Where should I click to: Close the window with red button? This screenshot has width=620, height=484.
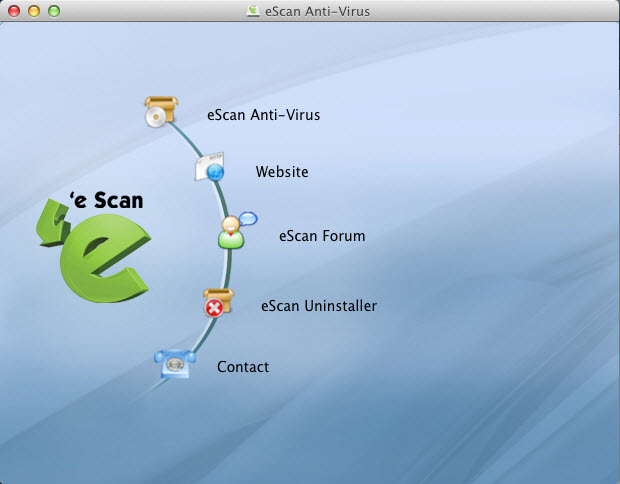pyautogui.click(x=14, y=11)
